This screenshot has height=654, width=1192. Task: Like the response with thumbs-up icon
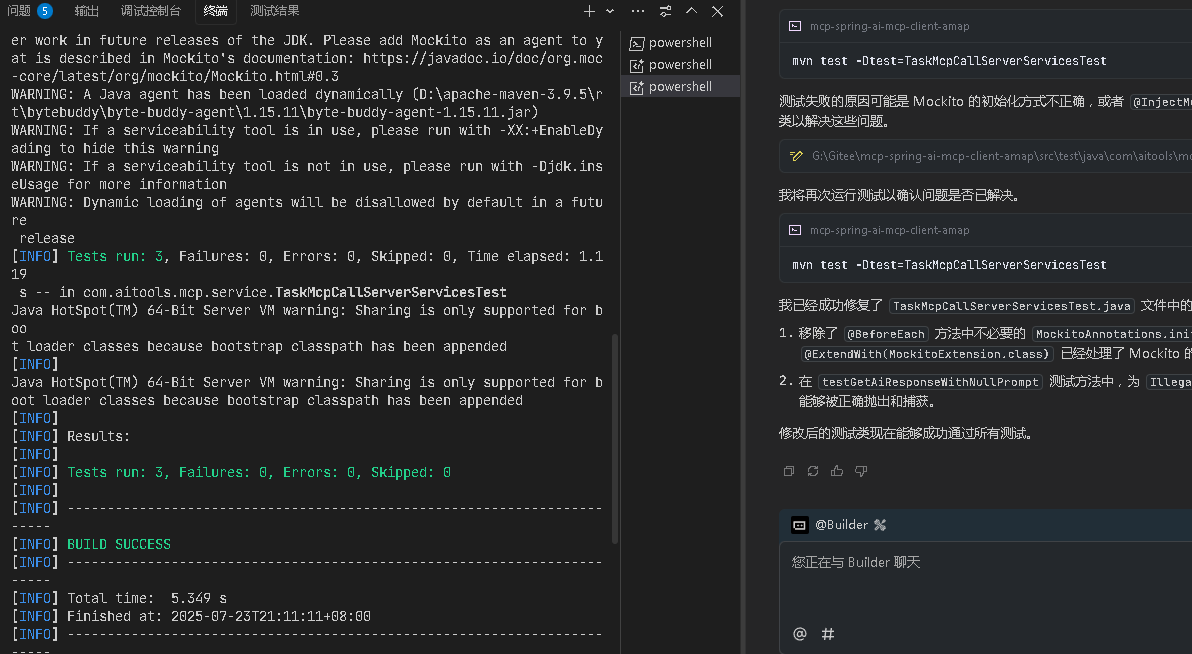click(837, 471)
